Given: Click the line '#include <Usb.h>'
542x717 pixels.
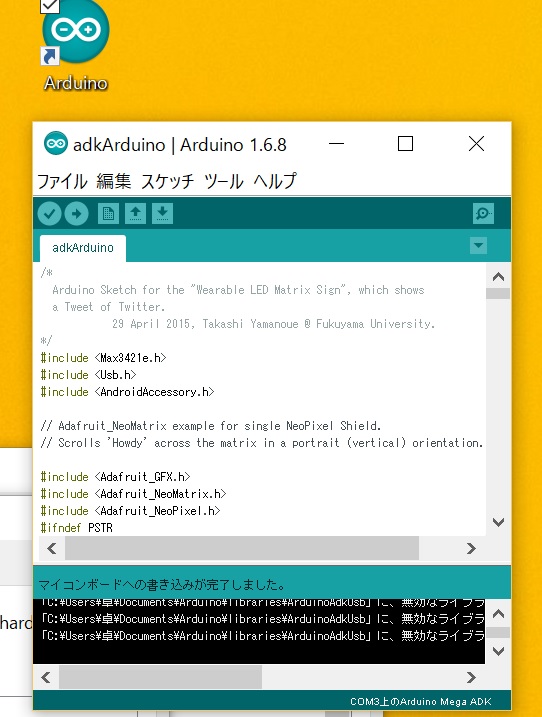Looking at the screenshot, I should pyautogui.click(x=88, y=375).
